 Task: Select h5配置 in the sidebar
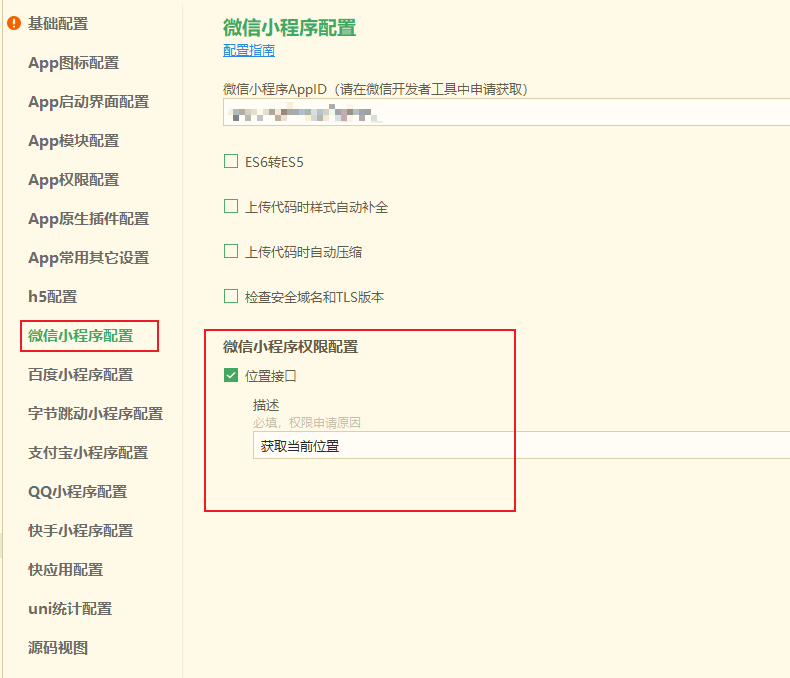click(x=53, y=297)
